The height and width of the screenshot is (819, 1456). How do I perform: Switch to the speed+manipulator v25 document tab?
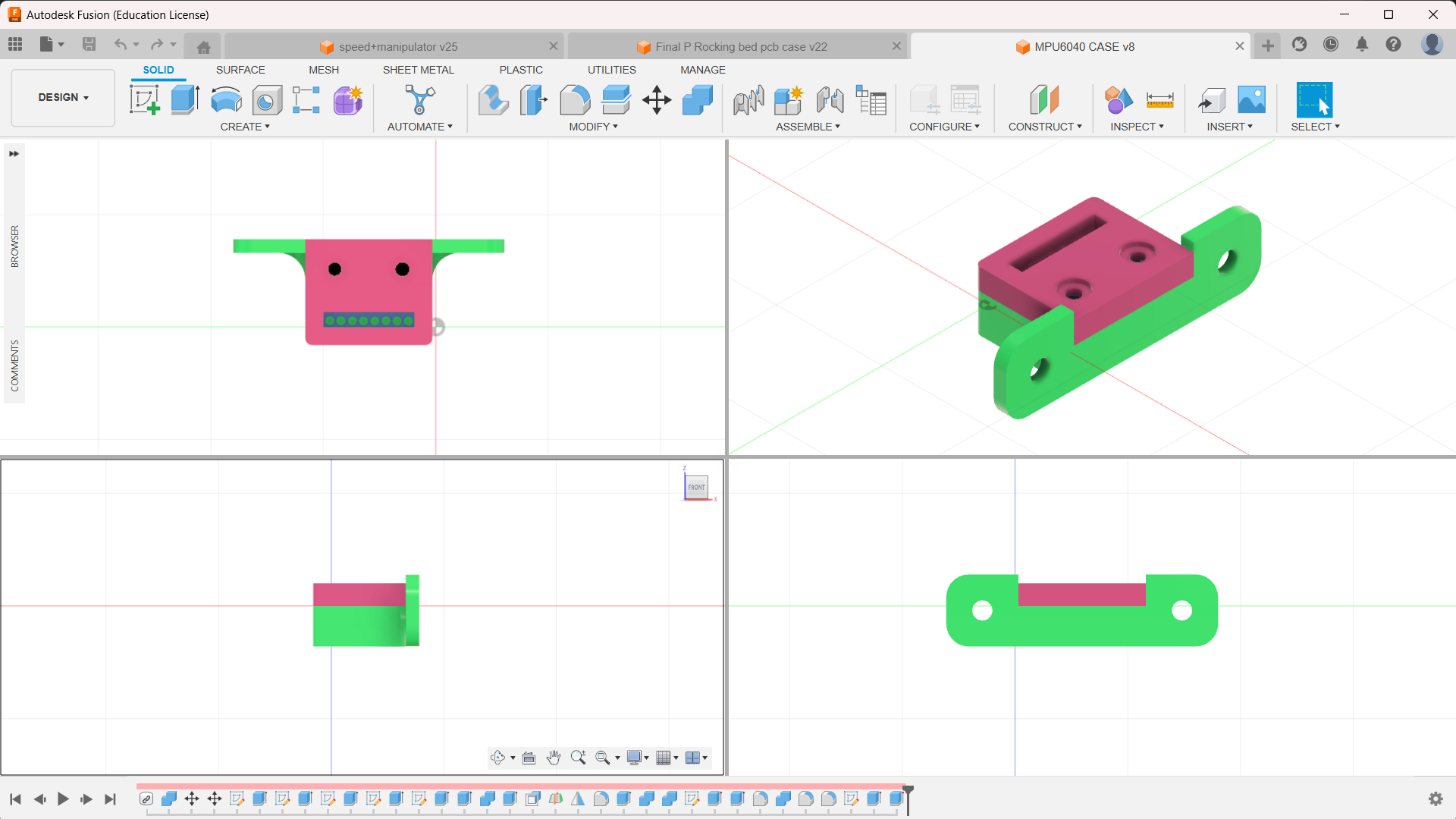pos(397,47)
